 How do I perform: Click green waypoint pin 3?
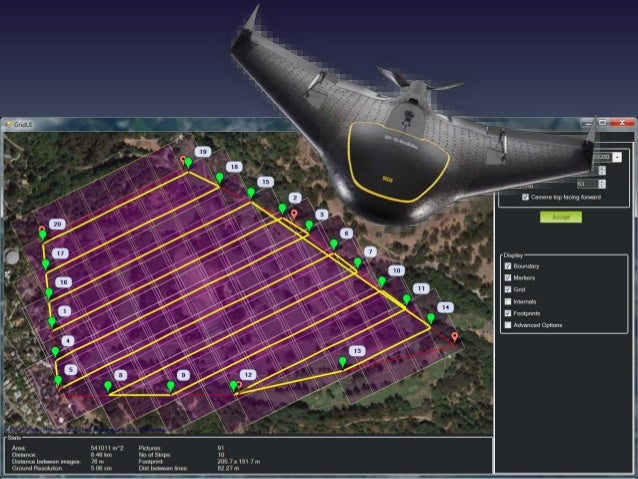[309, 225]
